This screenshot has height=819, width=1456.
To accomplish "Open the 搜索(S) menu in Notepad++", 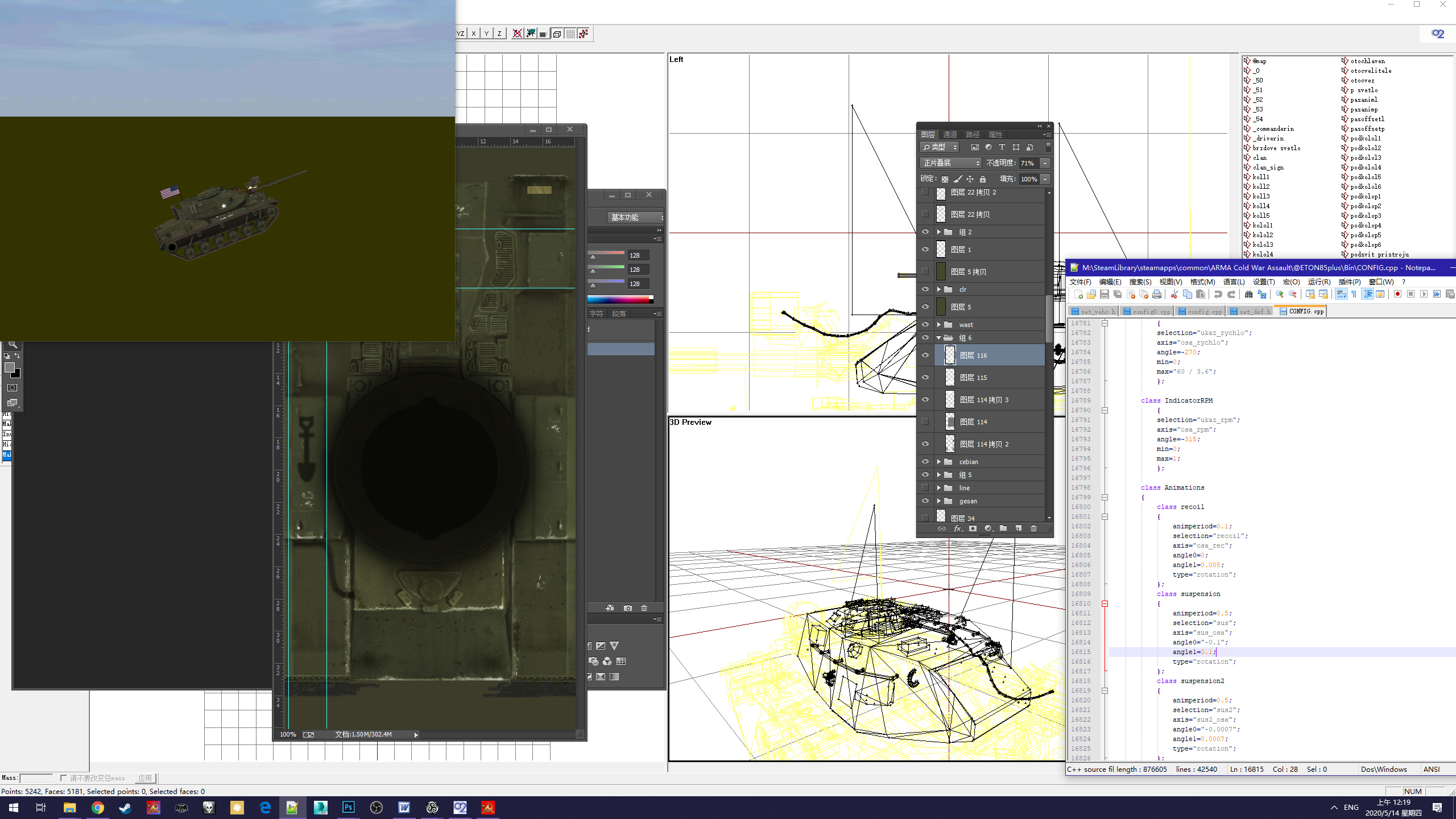I will [x=1140, y=282].
